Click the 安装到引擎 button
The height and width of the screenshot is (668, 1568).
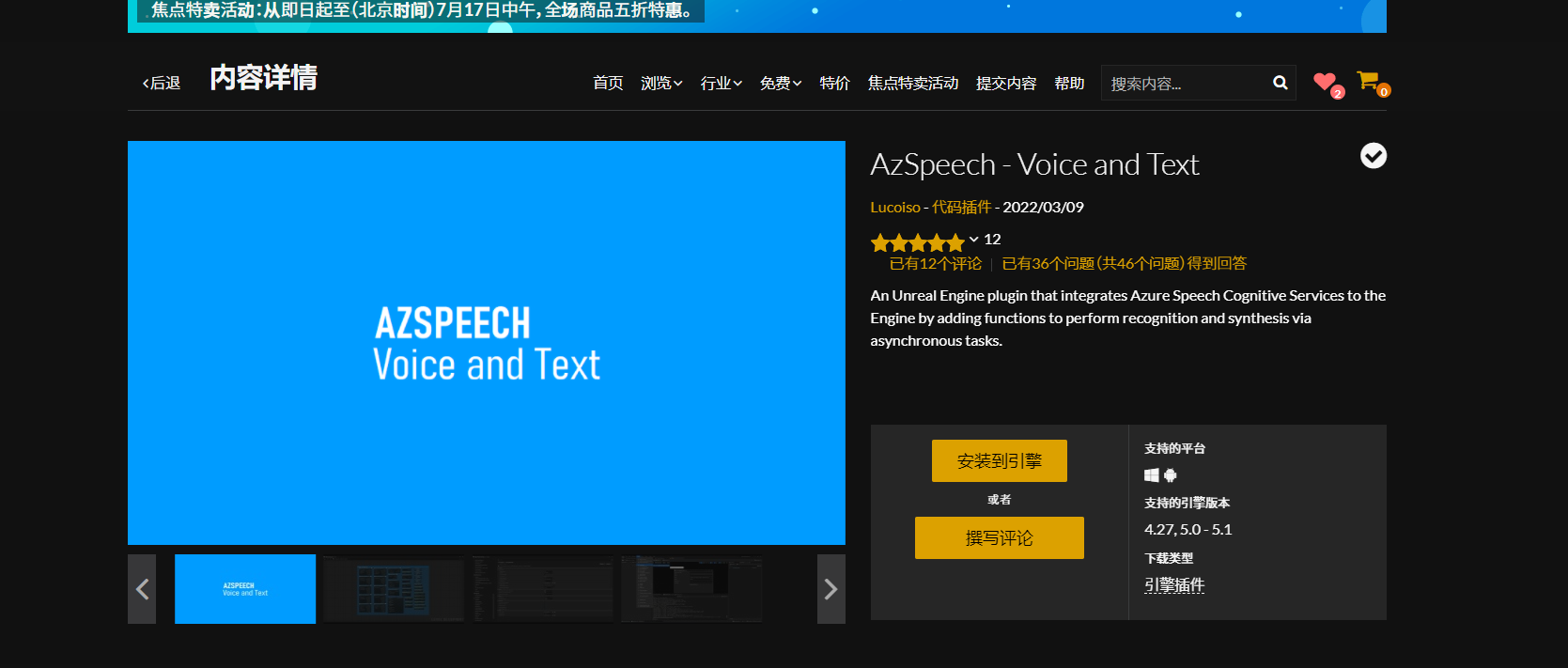click(1000, 461)
